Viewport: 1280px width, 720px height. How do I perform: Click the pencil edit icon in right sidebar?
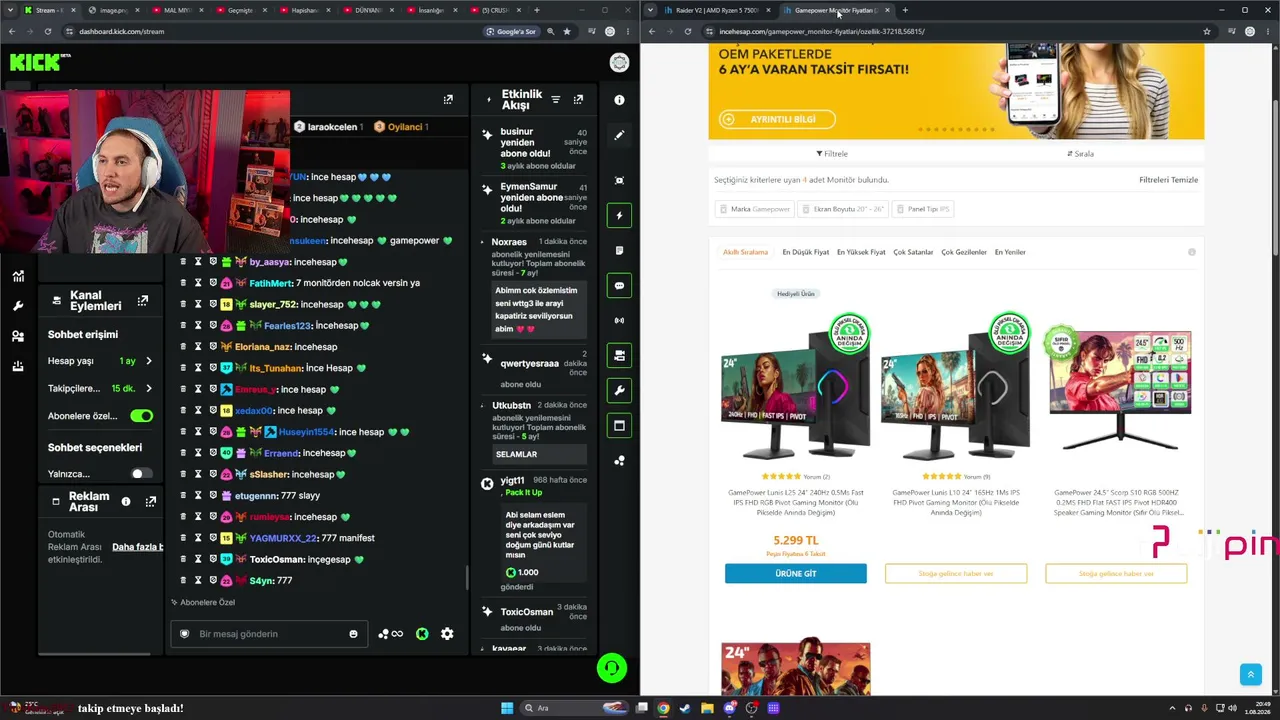pyautogui.click(x=619, y=135)
